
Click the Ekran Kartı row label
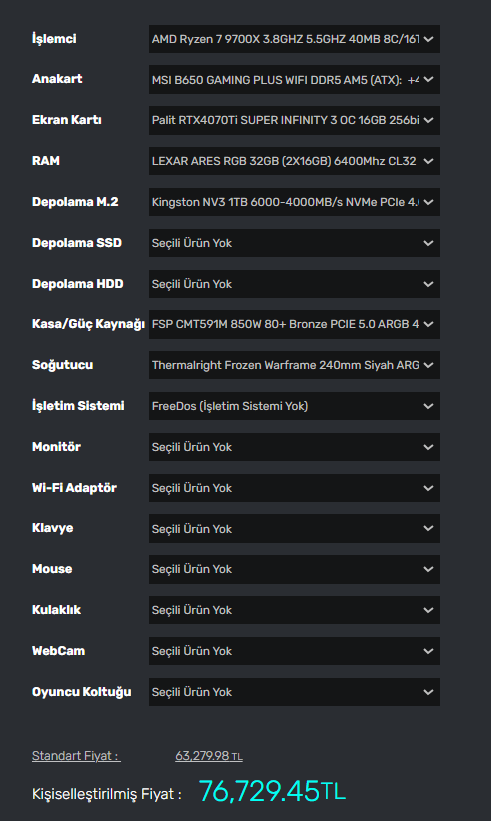(66, 120)
